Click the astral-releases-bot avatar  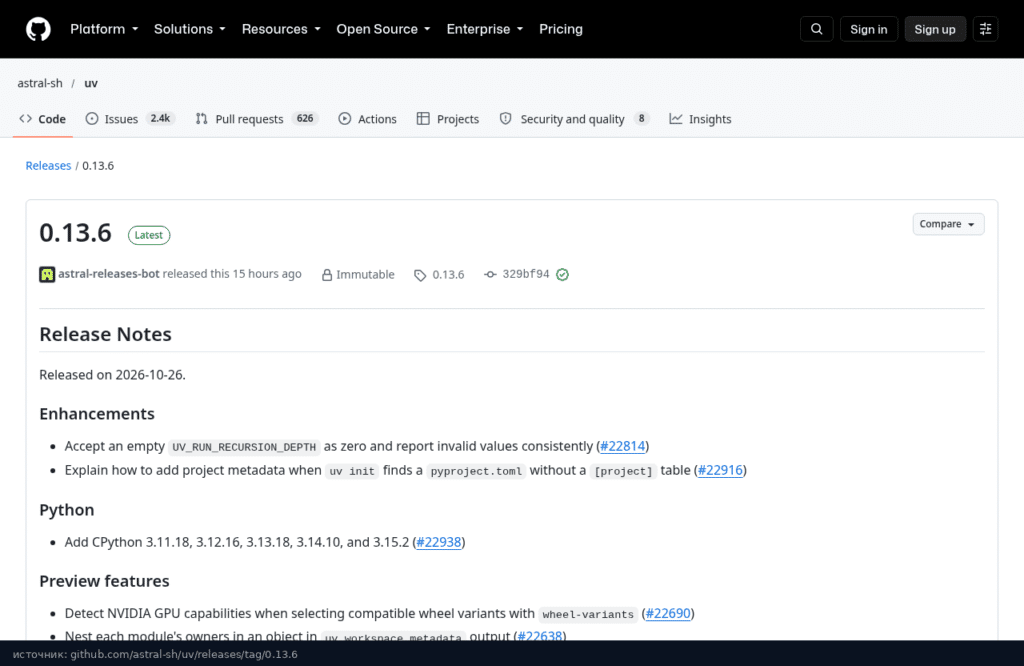pos(47,274)
